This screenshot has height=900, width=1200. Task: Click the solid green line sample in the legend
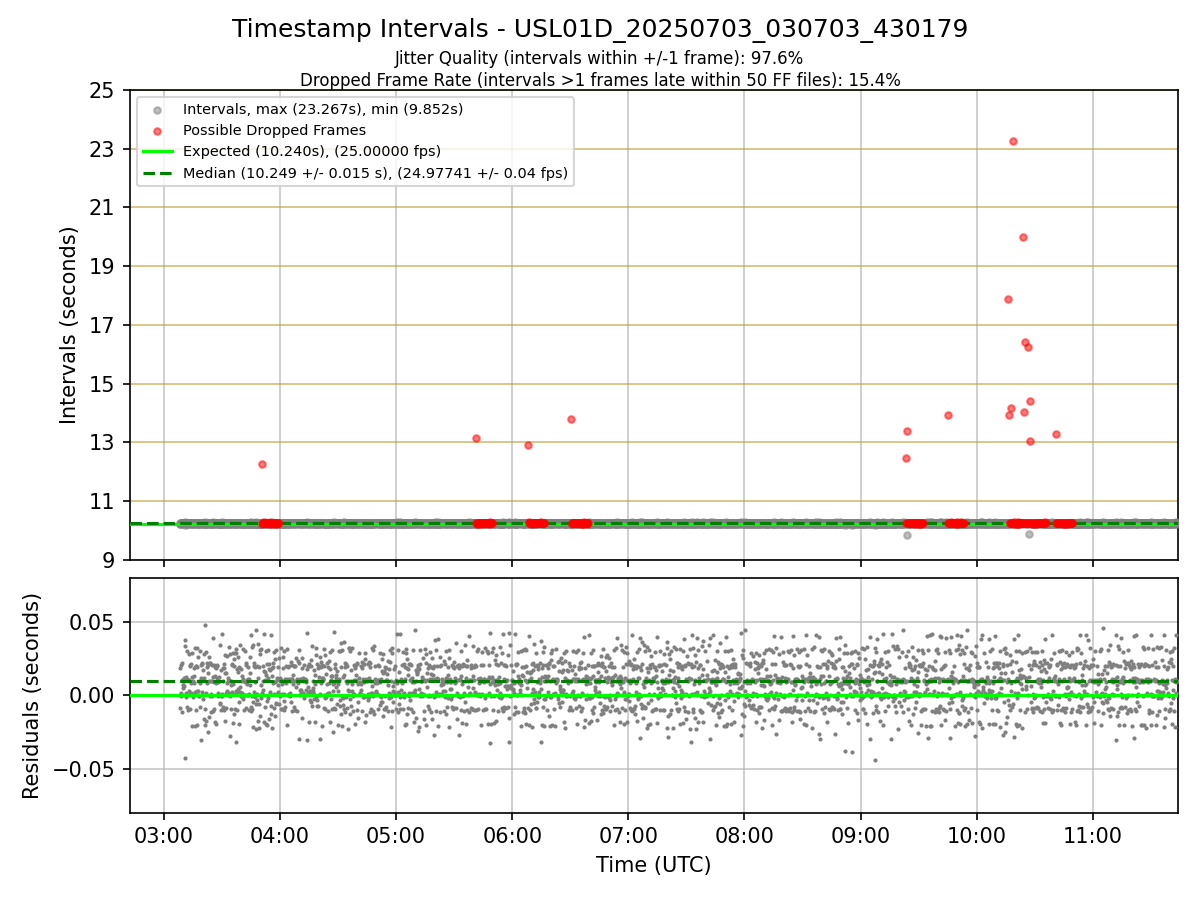(x=157, y=152)
